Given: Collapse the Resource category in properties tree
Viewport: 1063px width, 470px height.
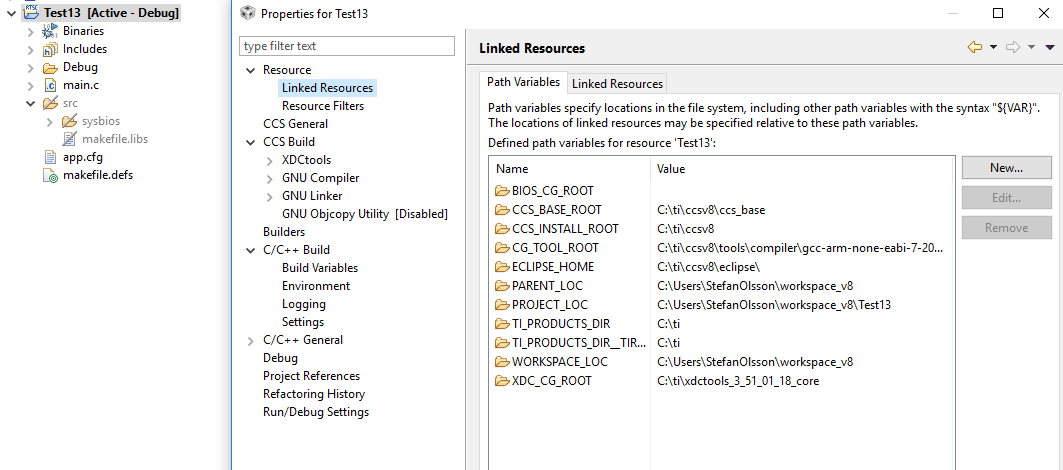Looking at the screenshot, I should [251, 70].
